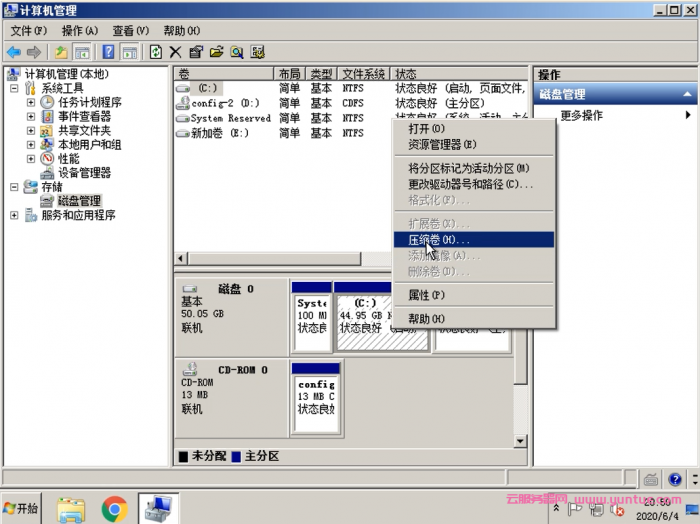Click the open folder toolbar icon

[216, 52]
